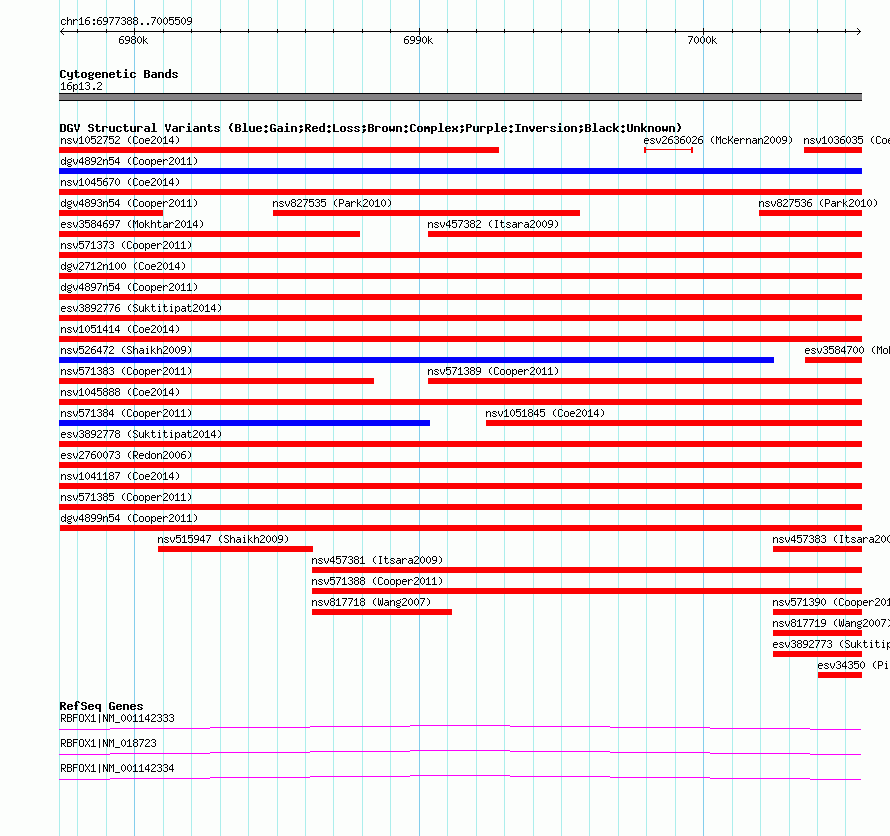Click the nsv515947 (Shaikh2009) label
Viewport: 890px width, 836px height.
[x=223, y=539]
